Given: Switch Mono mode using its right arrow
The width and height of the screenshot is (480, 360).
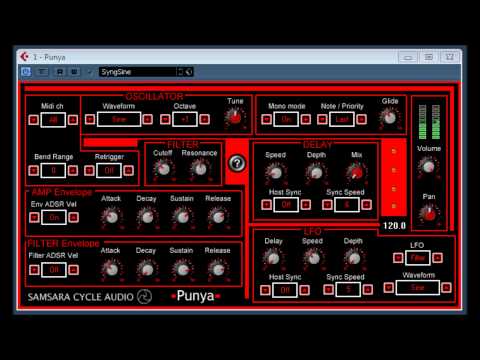Looking at the screenshot, I should click(306, 119).
